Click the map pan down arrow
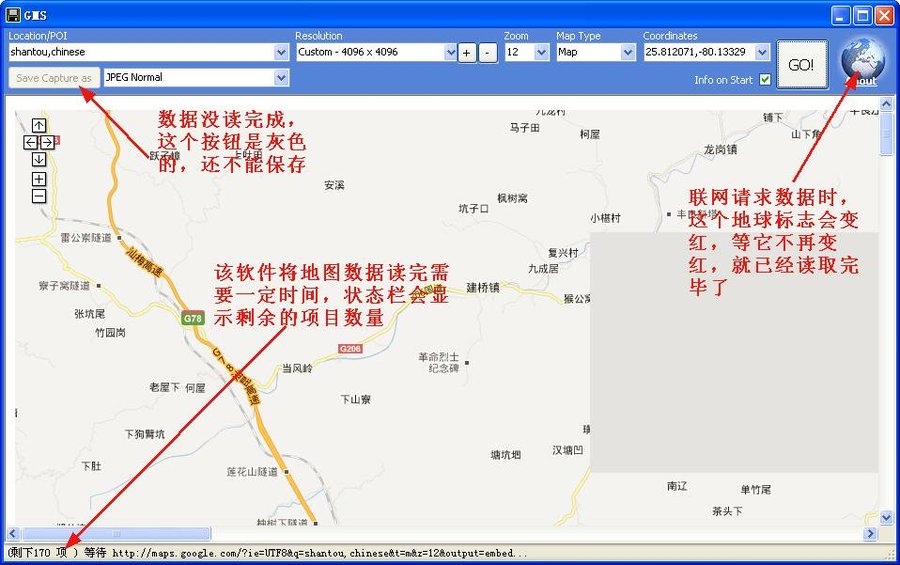Viewport: 900px width, 565px height. [38, 160]
